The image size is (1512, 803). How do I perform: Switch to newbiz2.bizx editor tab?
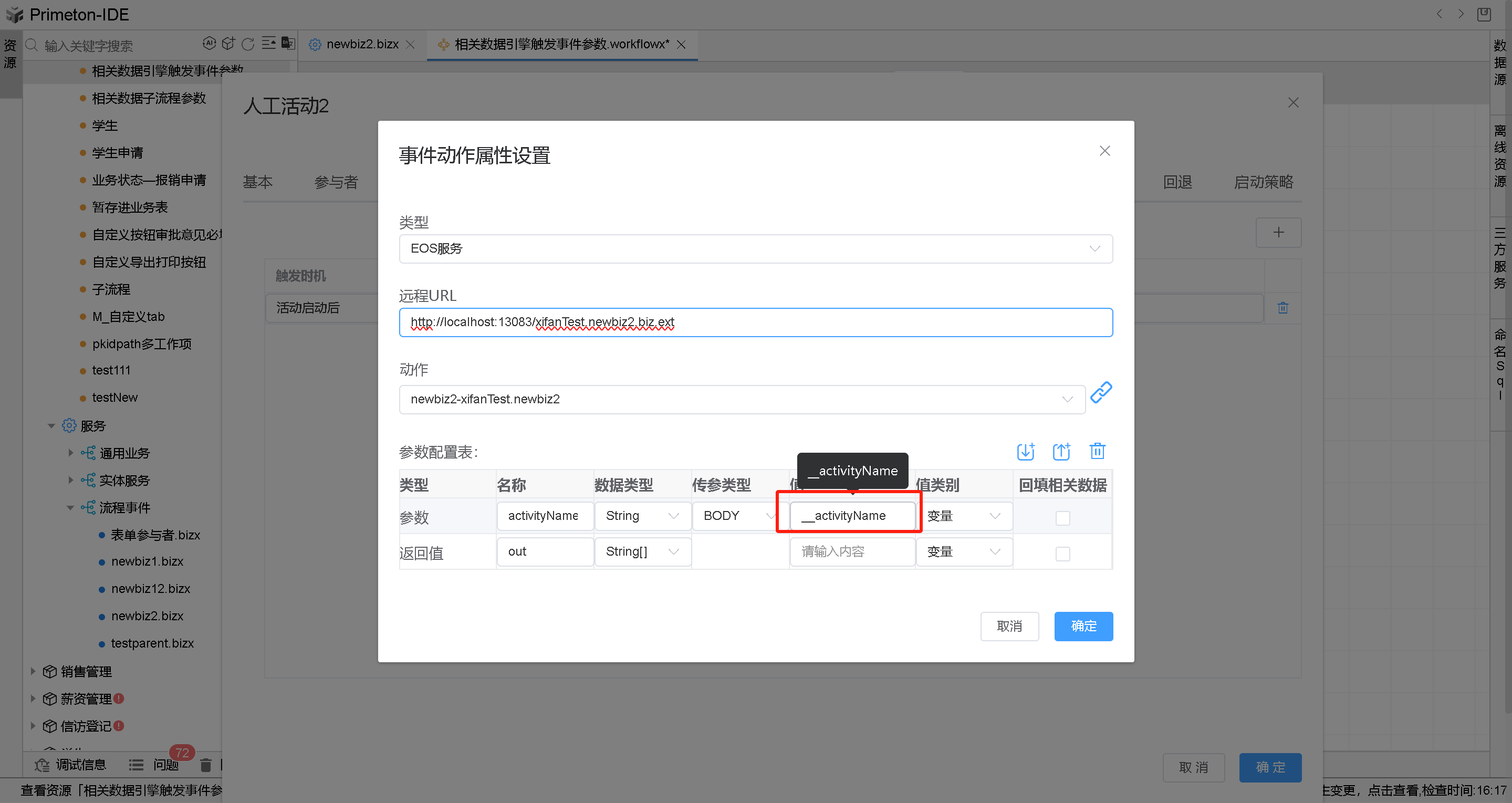362,45
